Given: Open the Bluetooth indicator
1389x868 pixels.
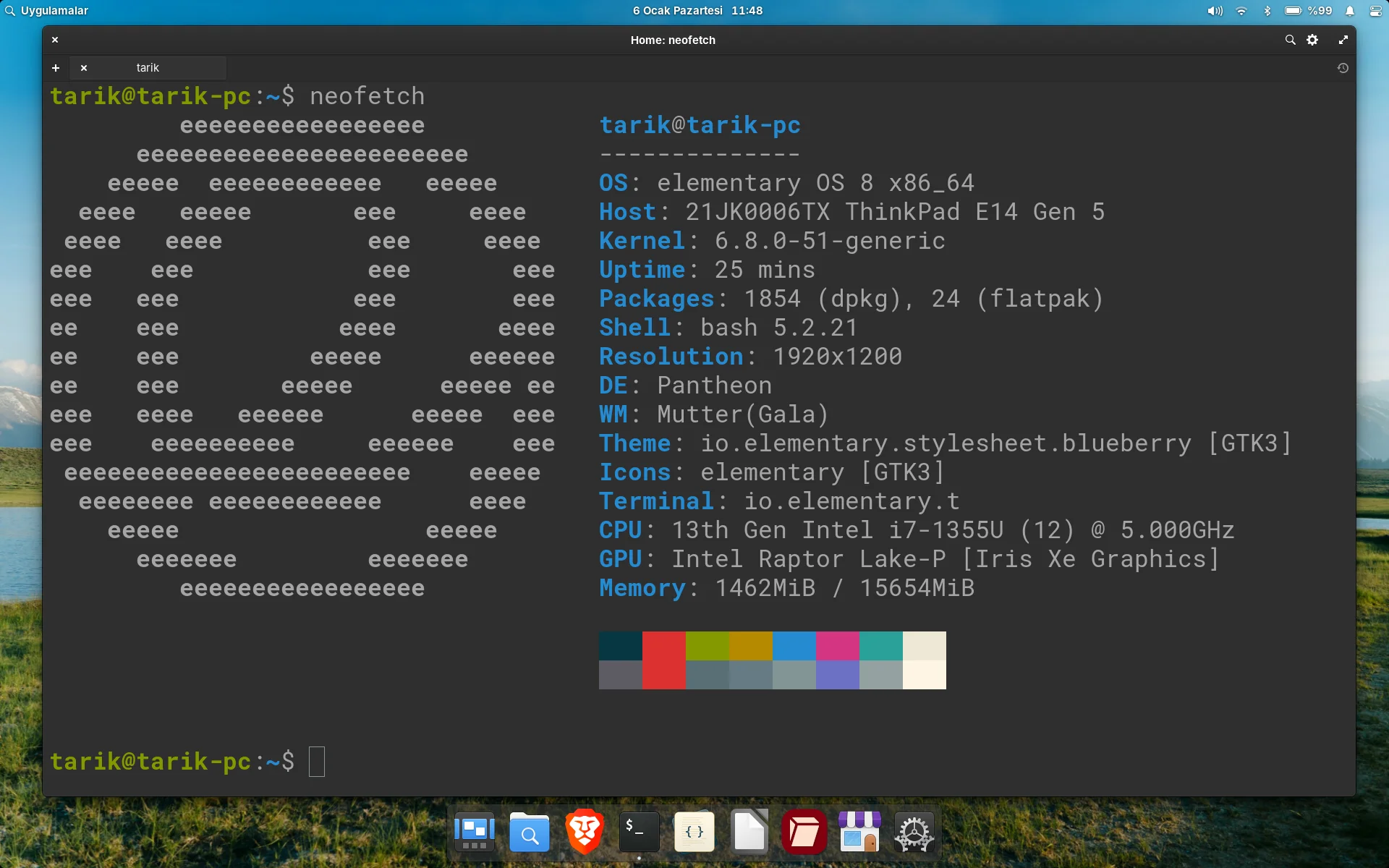Looking at the screenshot, I should 1267,11.
